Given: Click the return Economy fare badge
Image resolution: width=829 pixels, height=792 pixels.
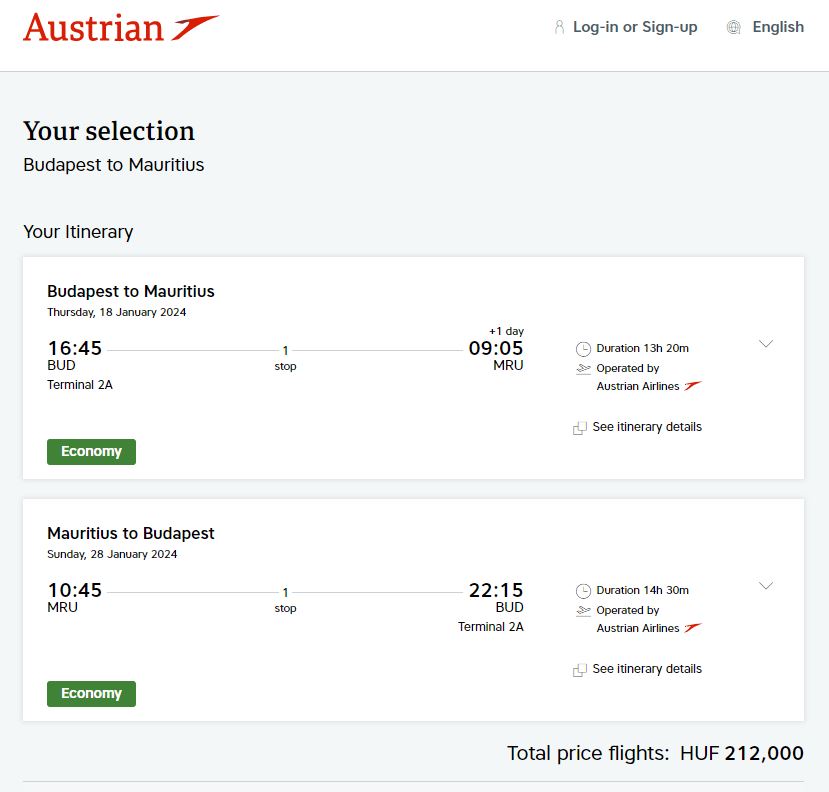Looking at the screenshot, I should (x=91, y=694).
